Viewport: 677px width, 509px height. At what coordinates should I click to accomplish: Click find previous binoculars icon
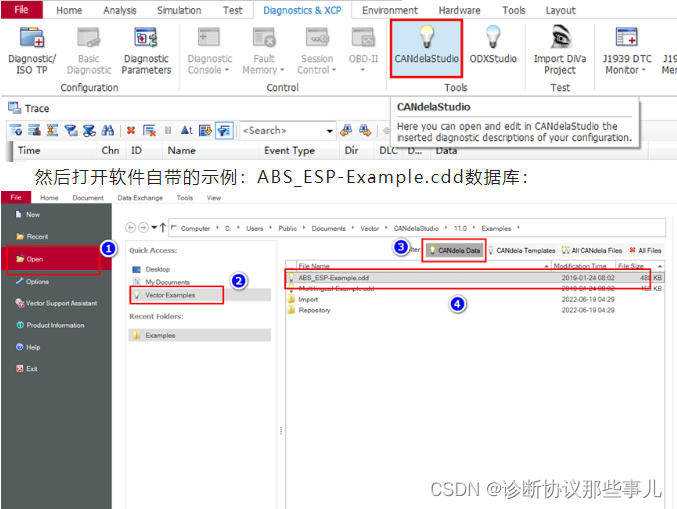(346, 130)
